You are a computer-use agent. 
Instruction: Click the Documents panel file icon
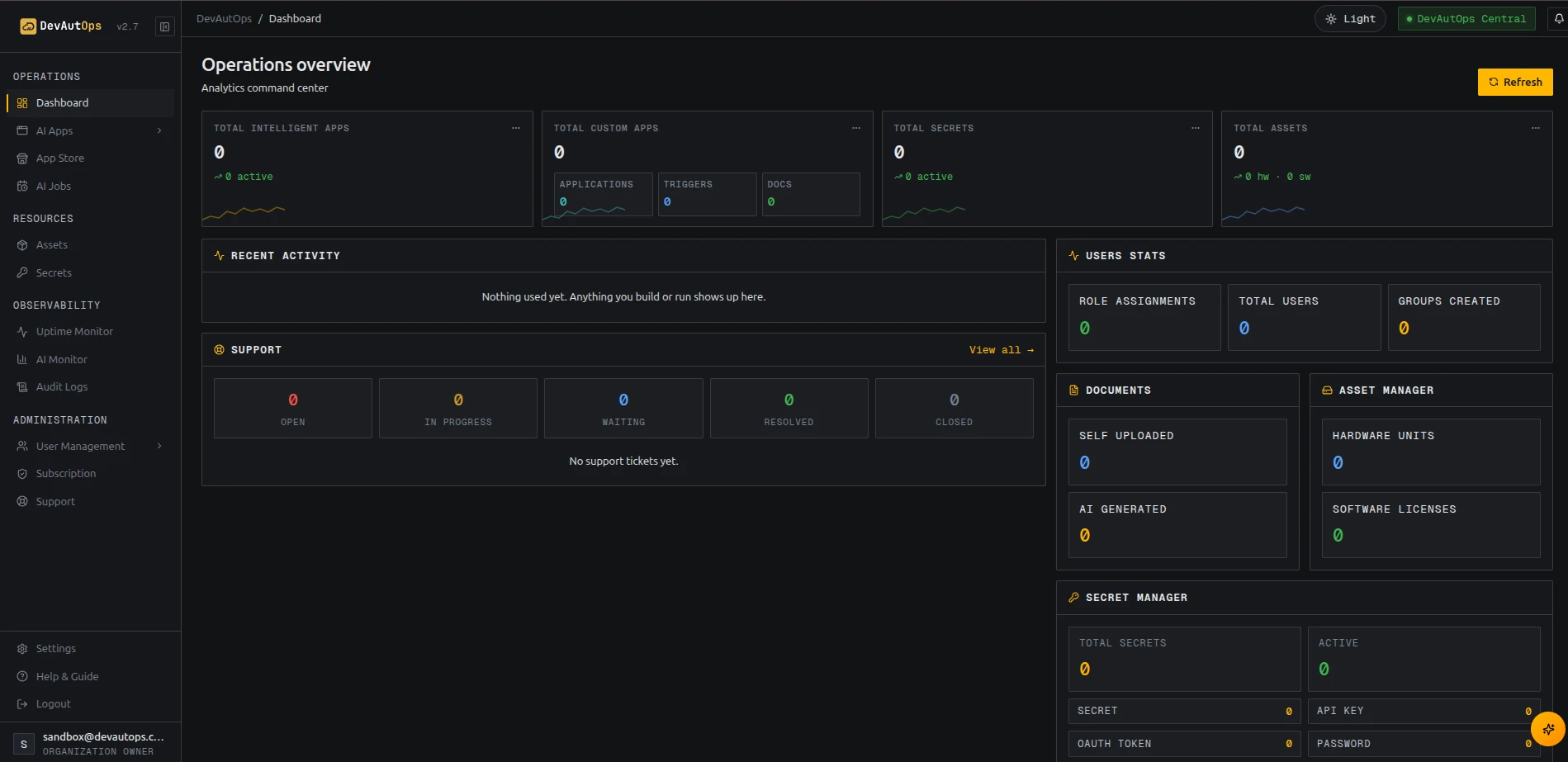1073,390
